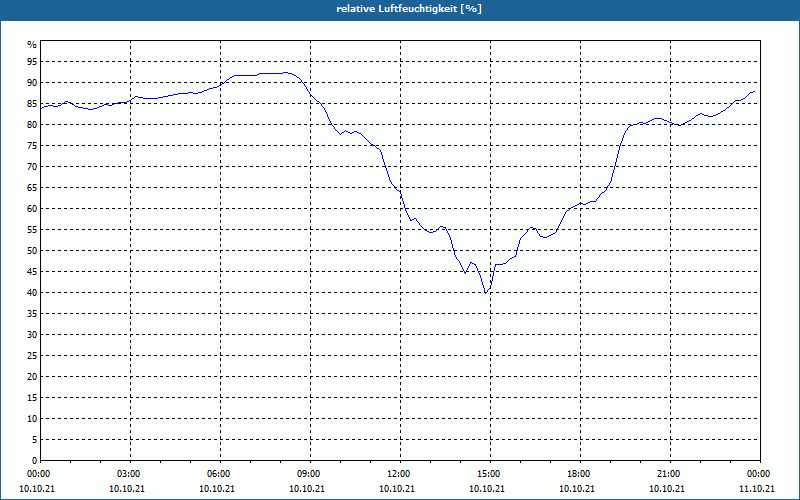Screen dimensions: 800x500
Task: Click the 20 y-axis value
Action: (x=32, y=377)
